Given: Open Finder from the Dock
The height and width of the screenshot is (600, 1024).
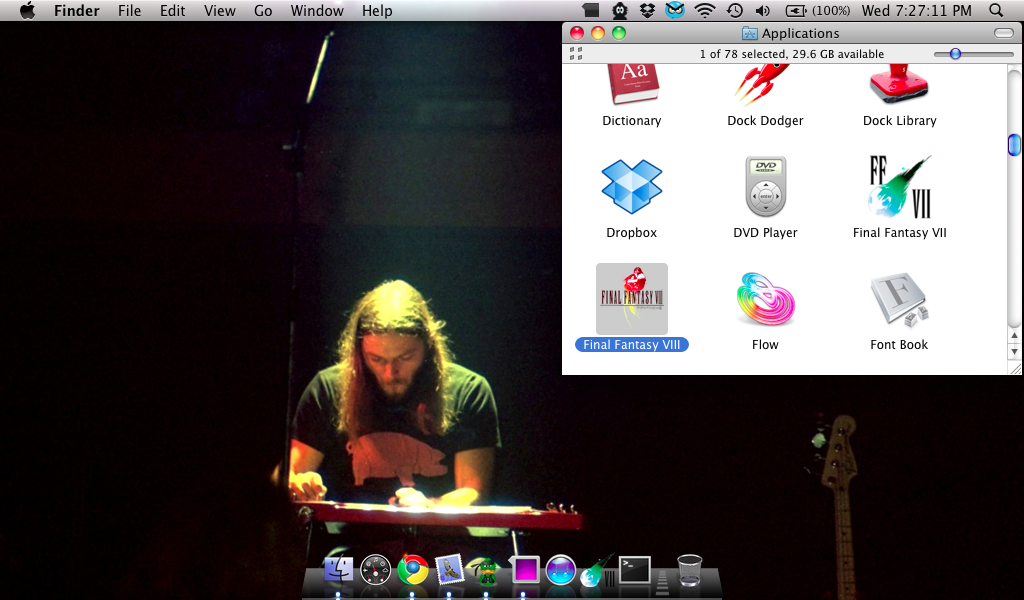Looking at the screenshot, I should [338, 570].
